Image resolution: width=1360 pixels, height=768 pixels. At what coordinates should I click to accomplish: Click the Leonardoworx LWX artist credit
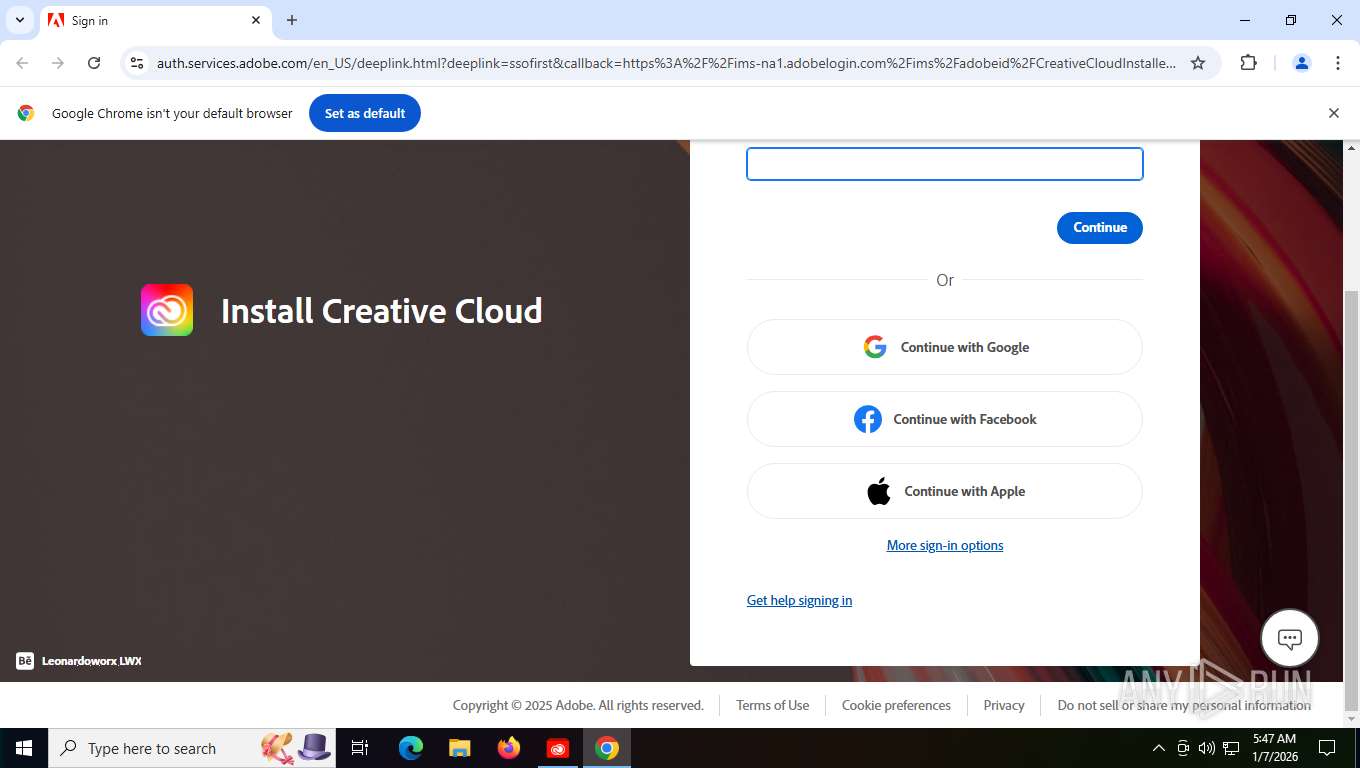(92, 661)
